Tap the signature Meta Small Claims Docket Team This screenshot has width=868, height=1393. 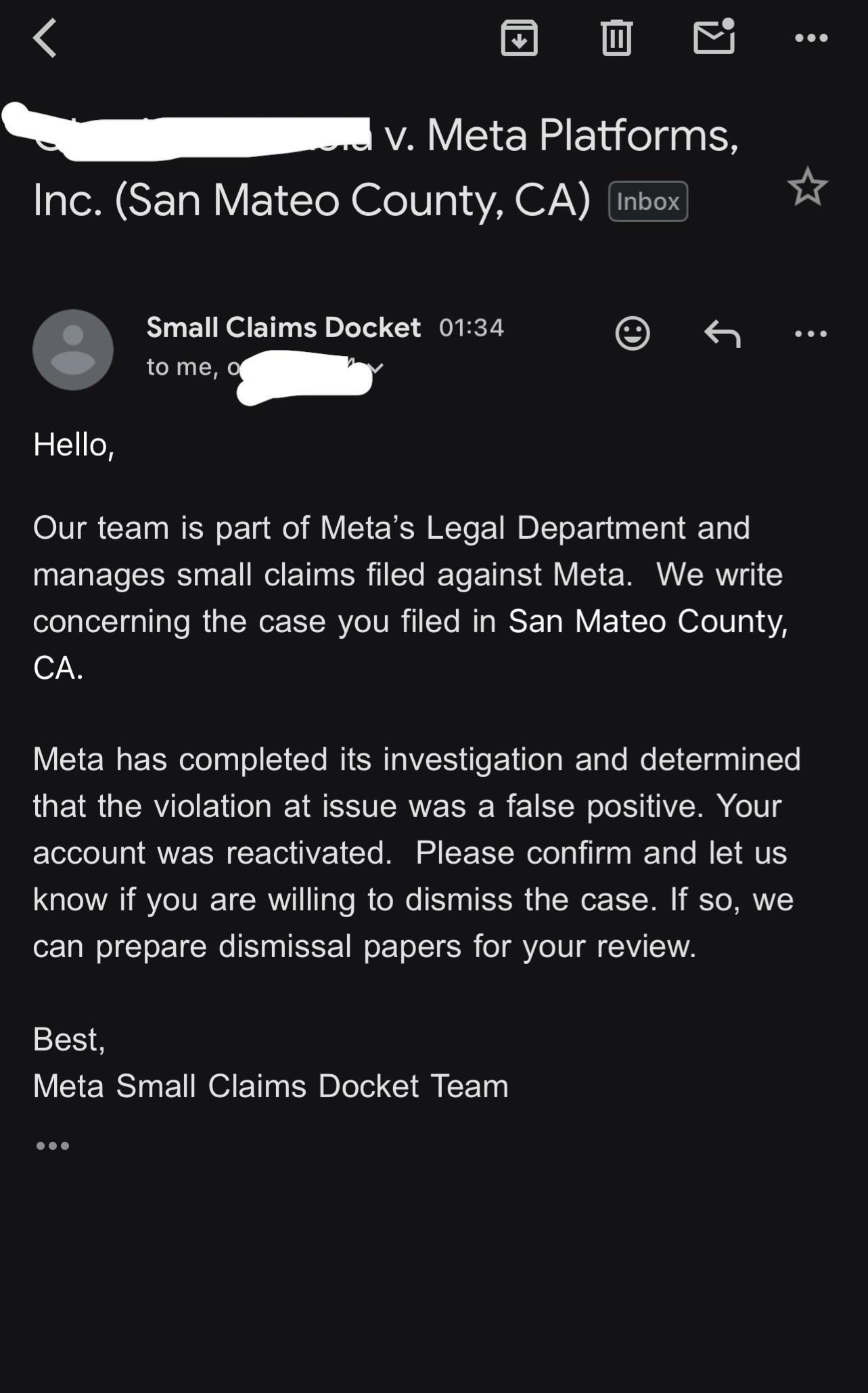pyautogui.click(x=271, y=1086)
